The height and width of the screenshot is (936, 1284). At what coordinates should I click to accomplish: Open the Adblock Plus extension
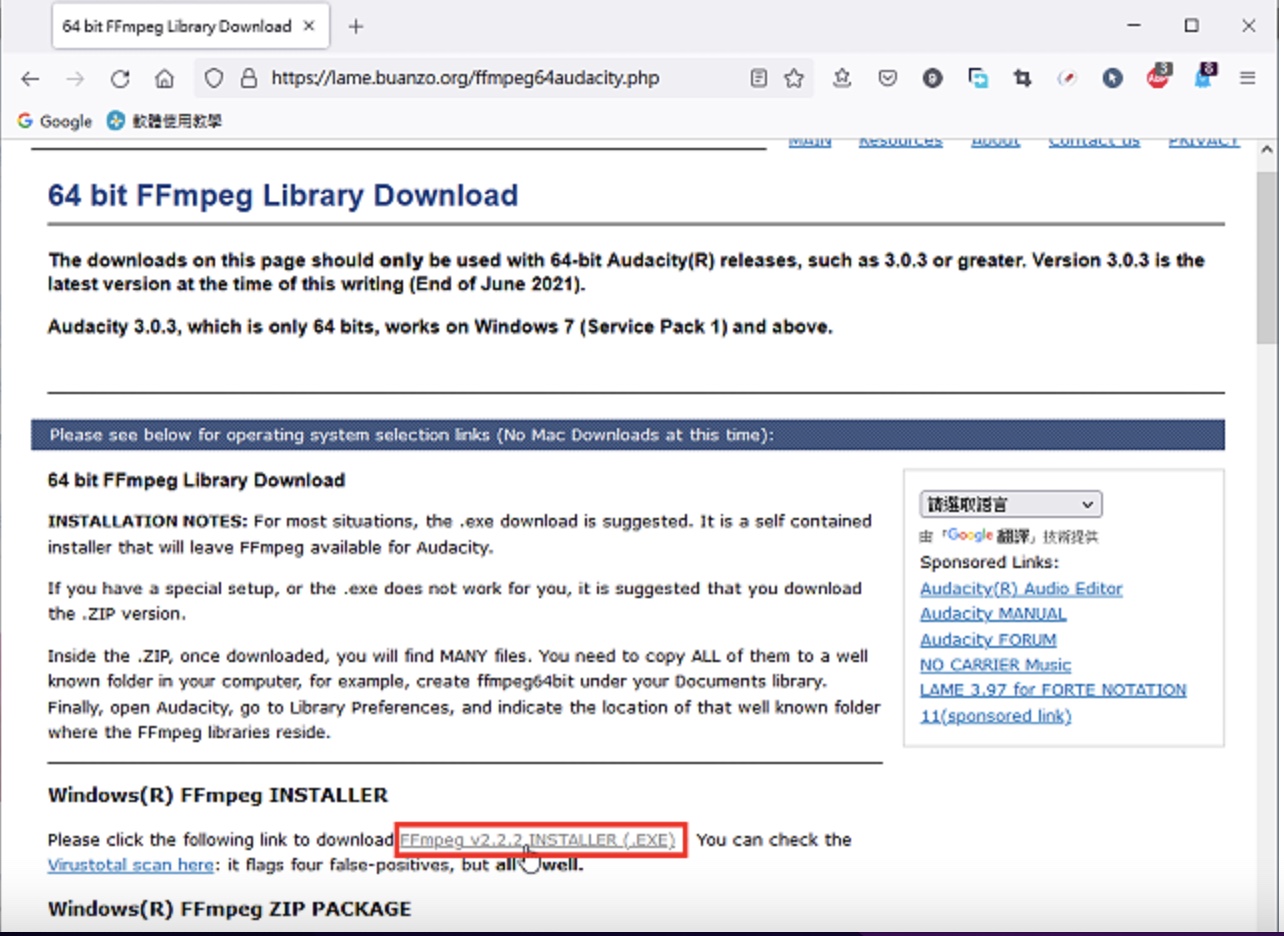[x=1158, y=76]
